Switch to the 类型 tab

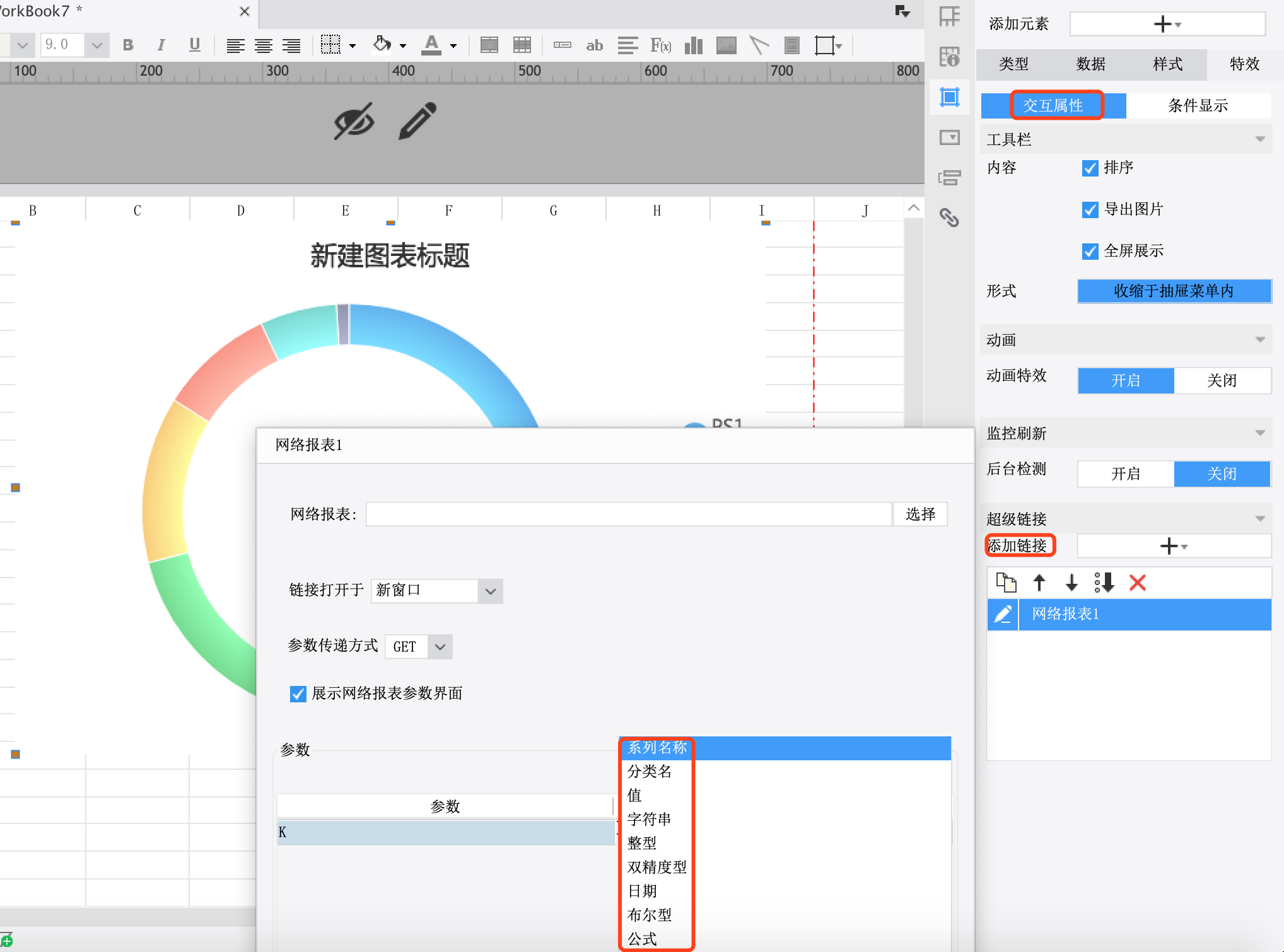point(1014,64)
